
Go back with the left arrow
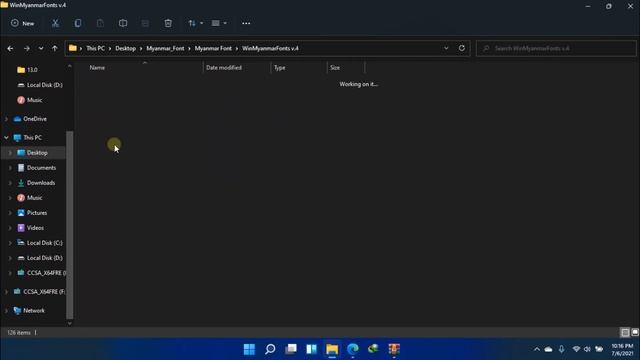tap(10, 49)
